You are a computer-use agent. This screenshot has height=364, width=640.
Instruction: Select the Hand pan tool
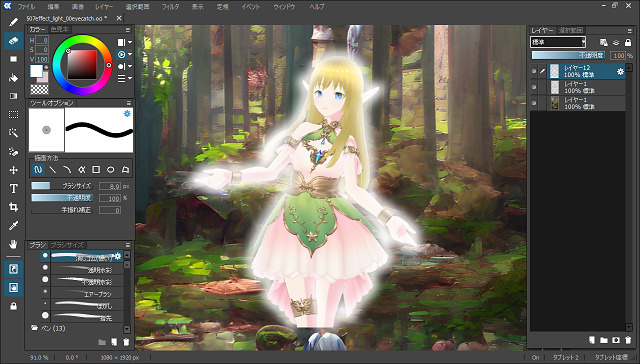[13, 244]
